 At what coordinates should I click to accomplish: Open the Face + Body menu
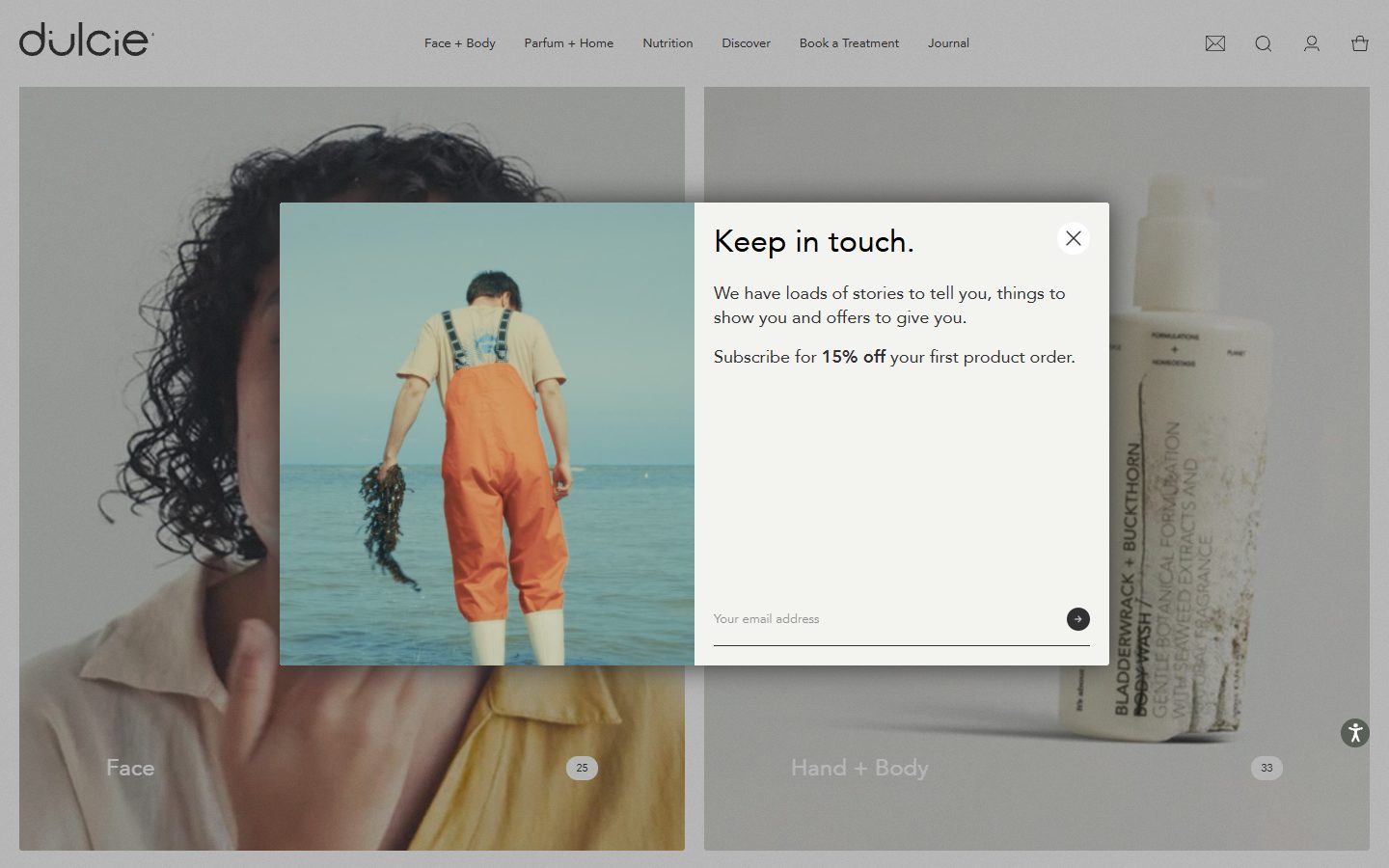460,43
